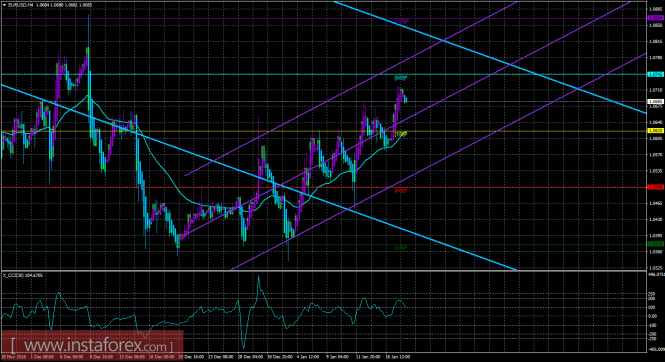Select the 16 Jan 12:00 timeline date
This screenshot has height=362, width=665.
tap(399, 357)
